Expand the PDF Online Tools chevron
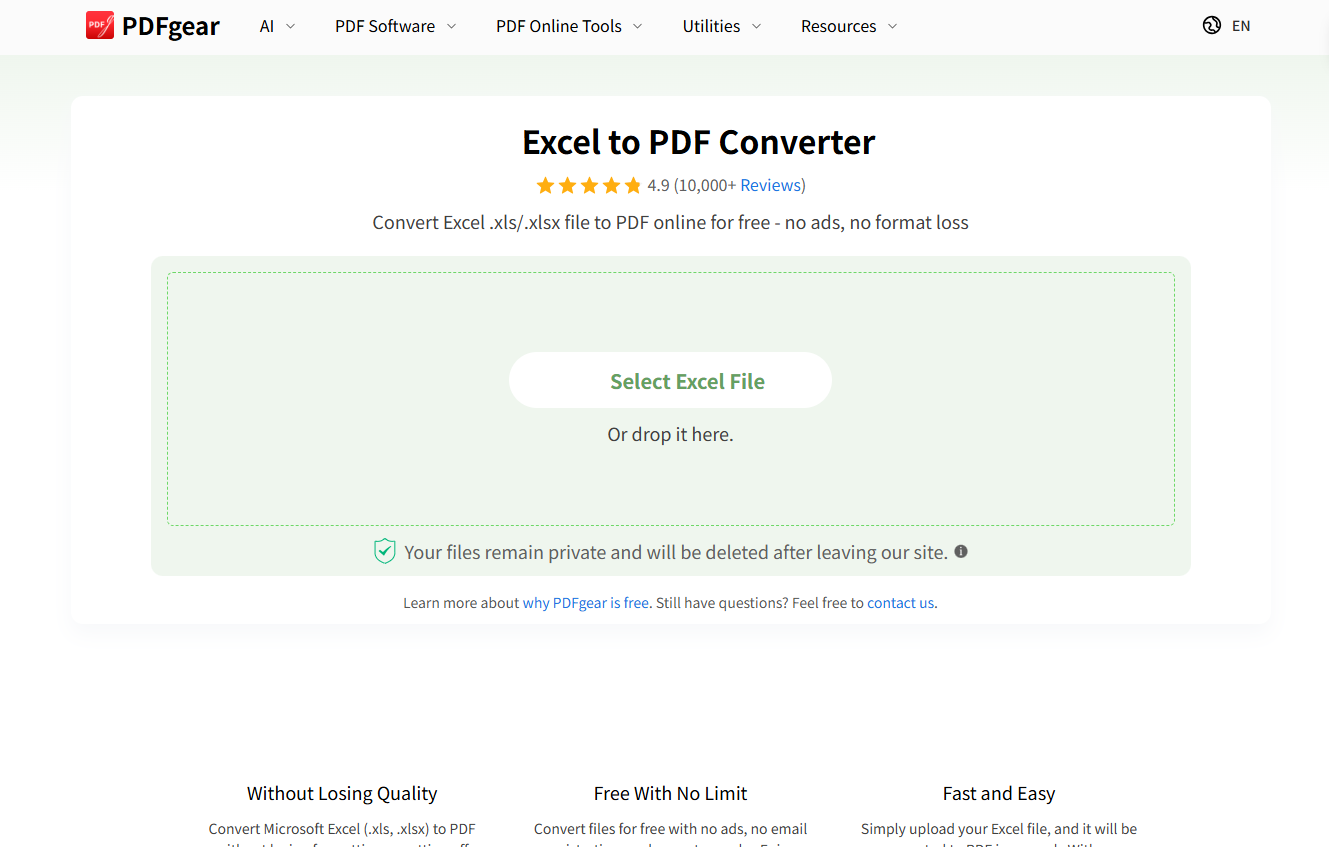The width and height of the screenshot is (1329, 847). coord(638,26)
